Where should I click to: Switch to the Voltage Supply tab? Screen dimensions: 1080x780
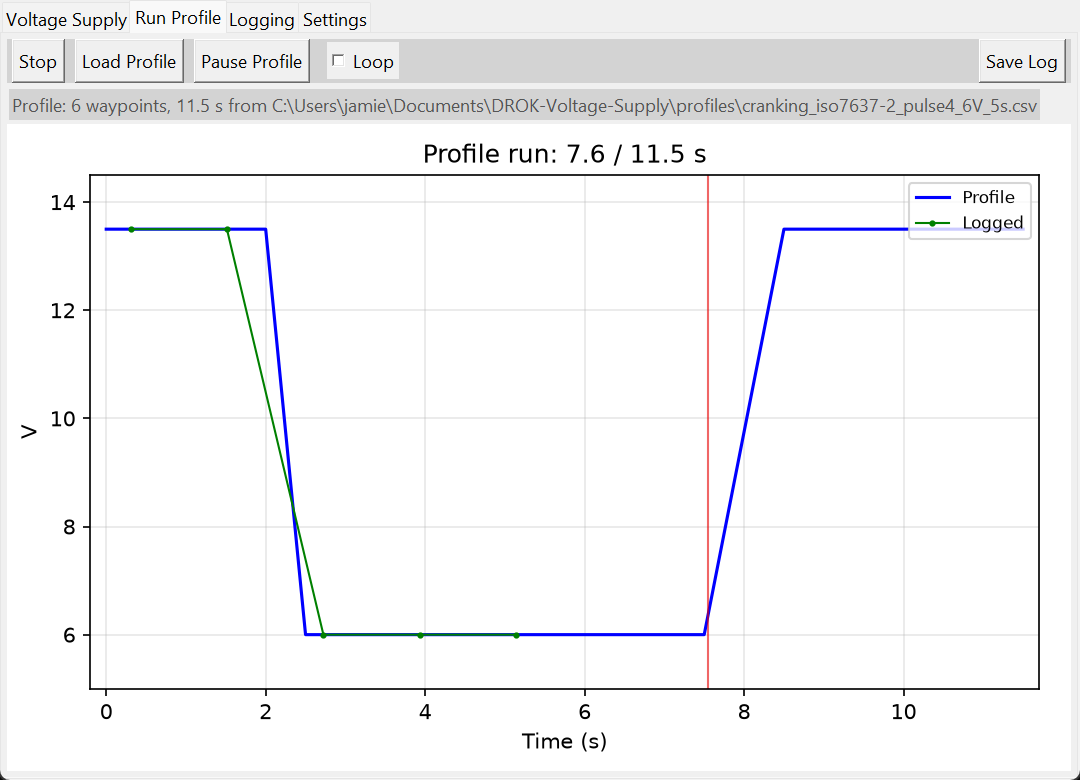(66, 19)
